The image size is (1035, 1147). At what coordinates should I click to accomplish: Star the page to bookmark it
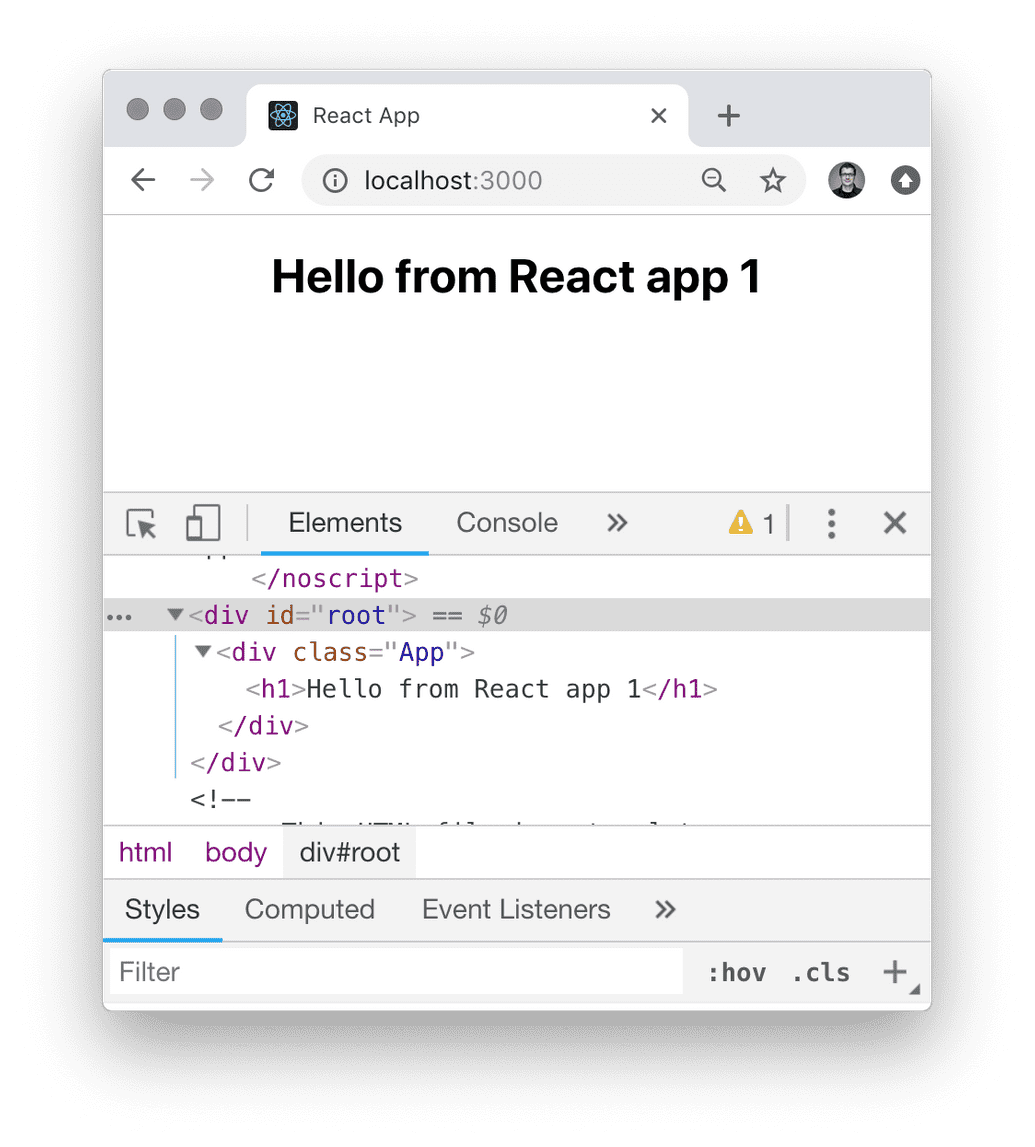coord(773,180)
